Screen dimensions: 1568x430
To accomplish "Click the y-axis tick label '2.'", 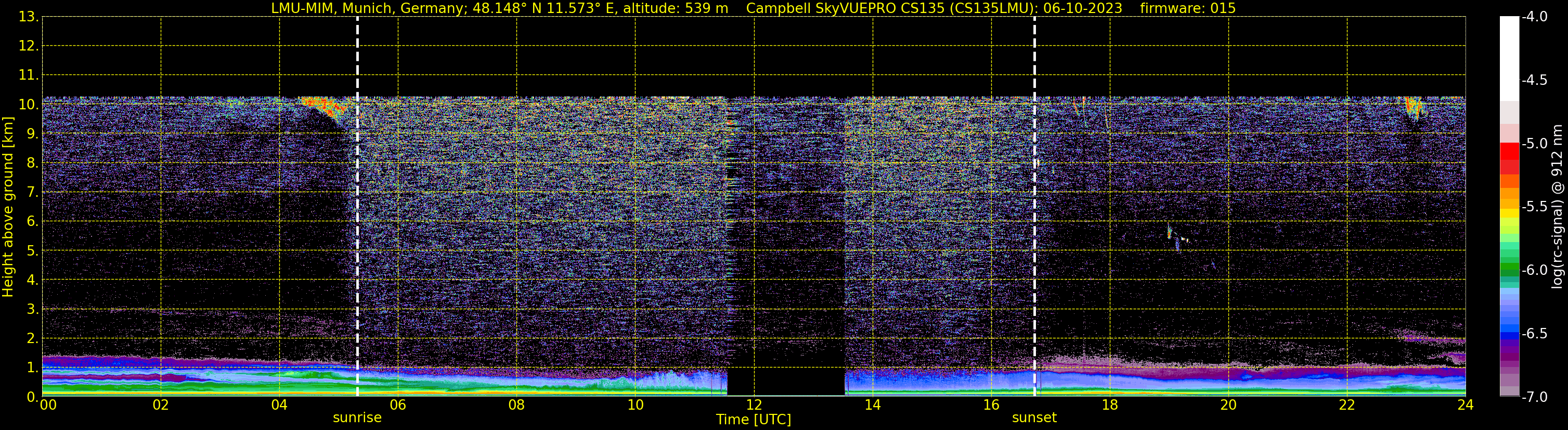I will click(x=32, y=338).
